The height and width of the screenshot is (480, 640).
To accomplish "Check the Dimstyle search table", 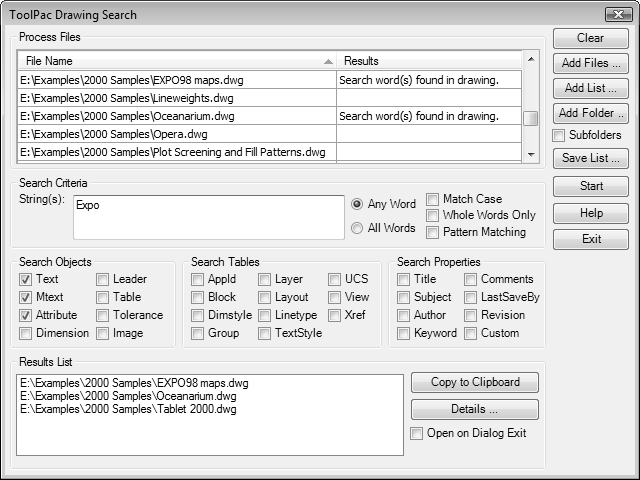I will coord(198,315).
